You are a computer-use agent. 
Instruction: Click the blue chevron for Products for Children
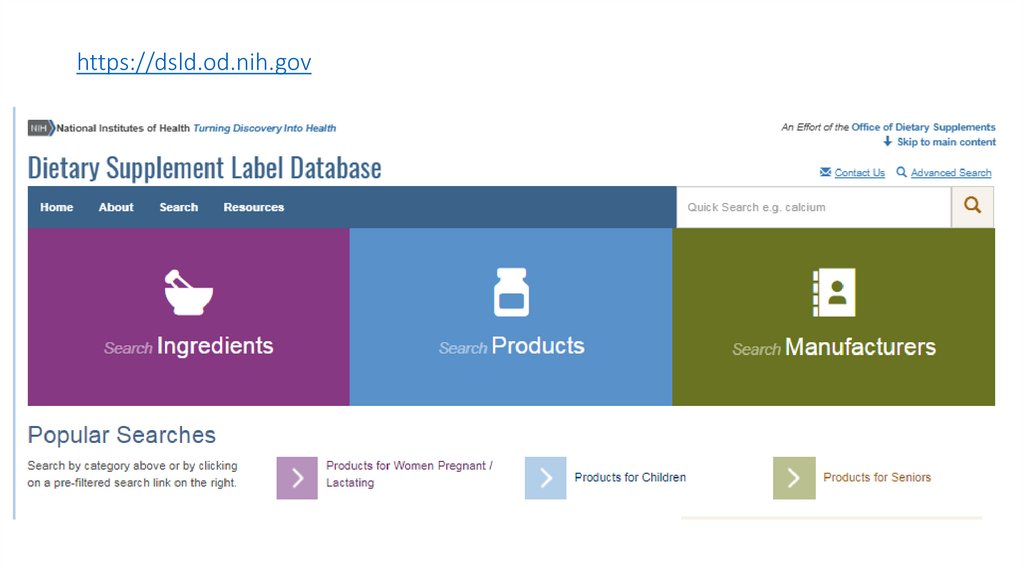[x=546, y=478]
